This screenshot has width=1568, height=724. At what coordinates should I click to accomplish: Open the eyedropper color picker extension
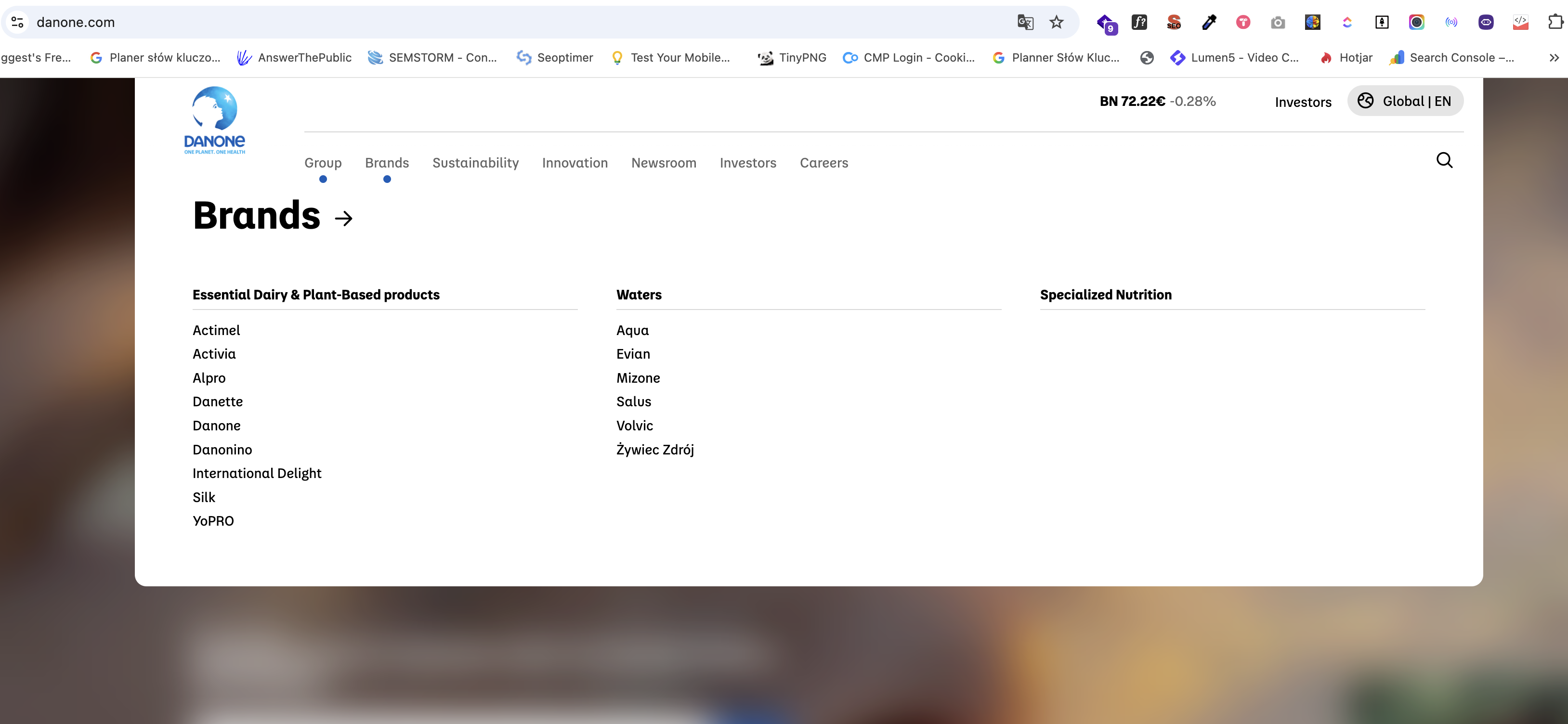(1209, 23)
